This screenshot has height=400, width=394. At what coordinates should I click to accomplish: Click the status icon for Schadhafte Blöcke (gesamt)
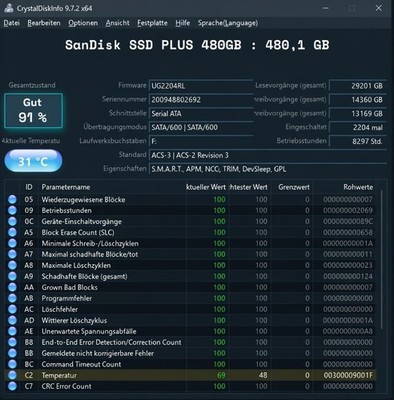tap(12, 276)
